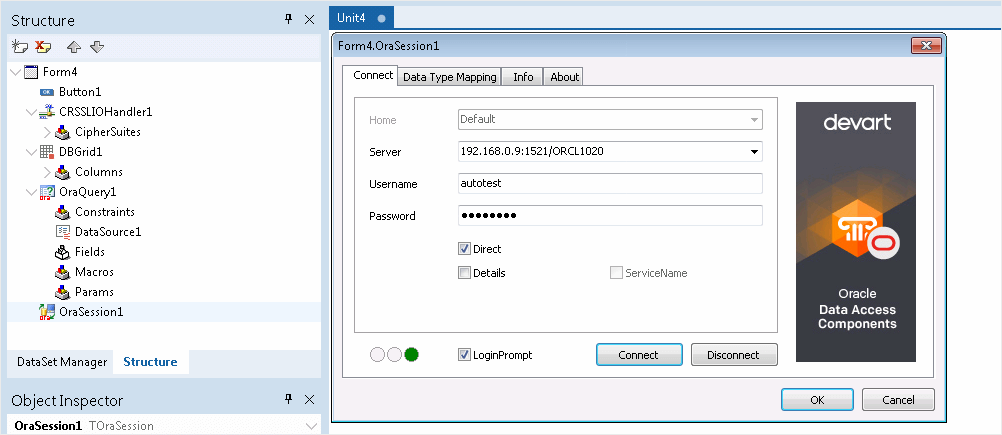
Task: Click the Columns collection icon
Action: 63,172
